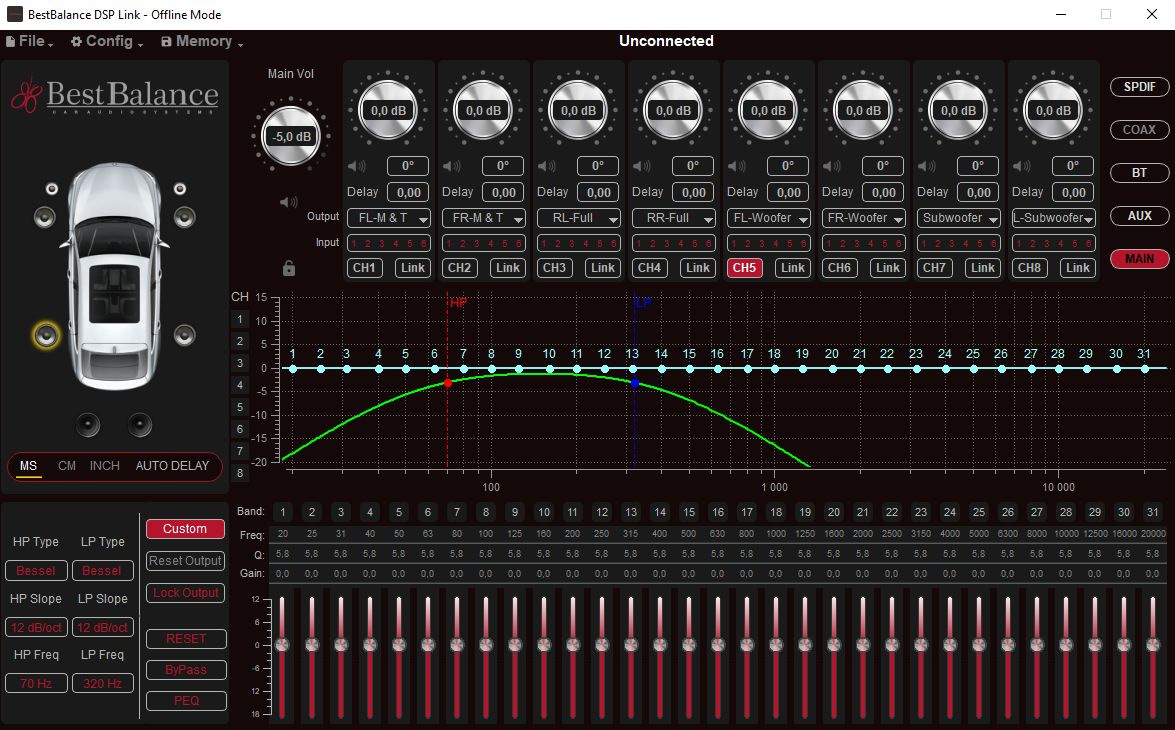Image resolution: width=1175 pixels, height=730 pixels.
Task: Toggle the Link button for CH1
Action: 413,268
